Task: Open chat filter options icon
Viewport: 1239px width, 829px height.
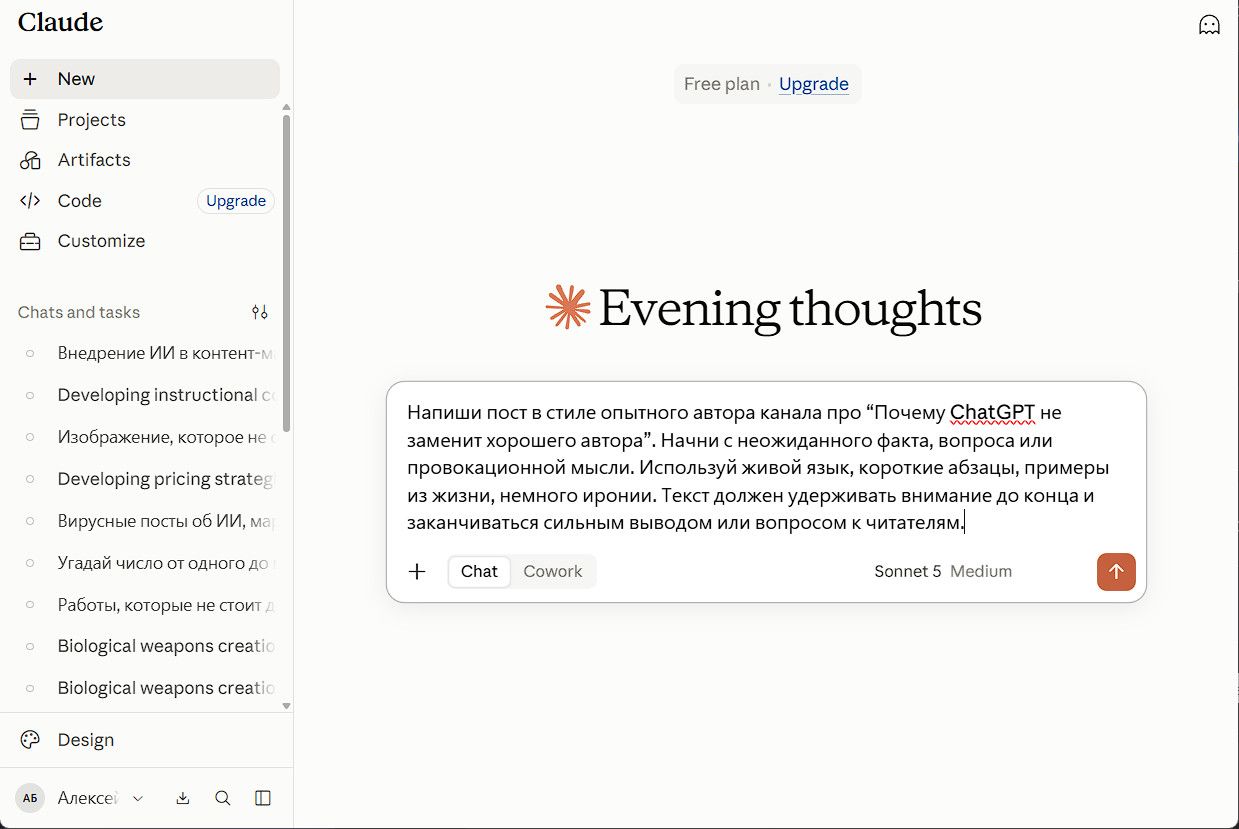Action: click(260, 312)
